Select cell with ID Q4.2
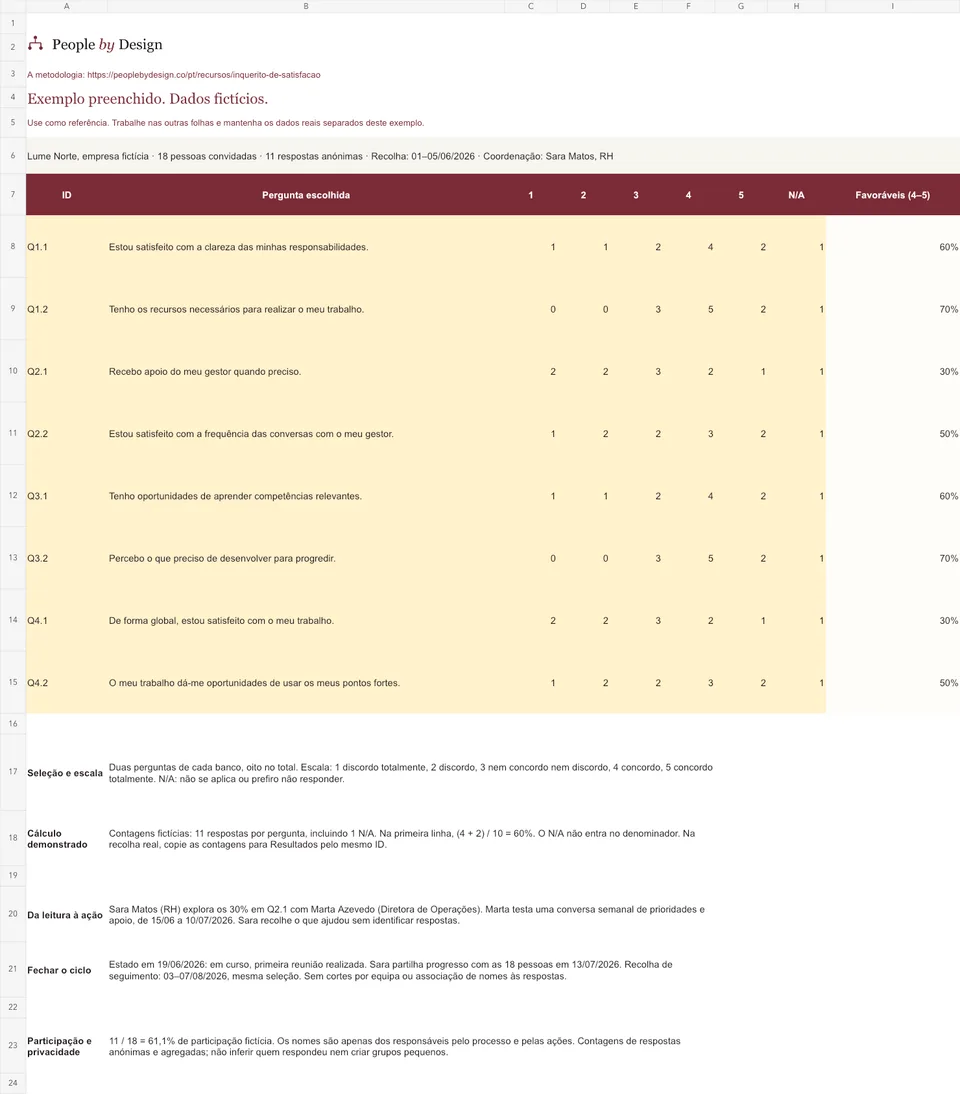This screenshot has width=960, height=1094. [x=66, y=682]
